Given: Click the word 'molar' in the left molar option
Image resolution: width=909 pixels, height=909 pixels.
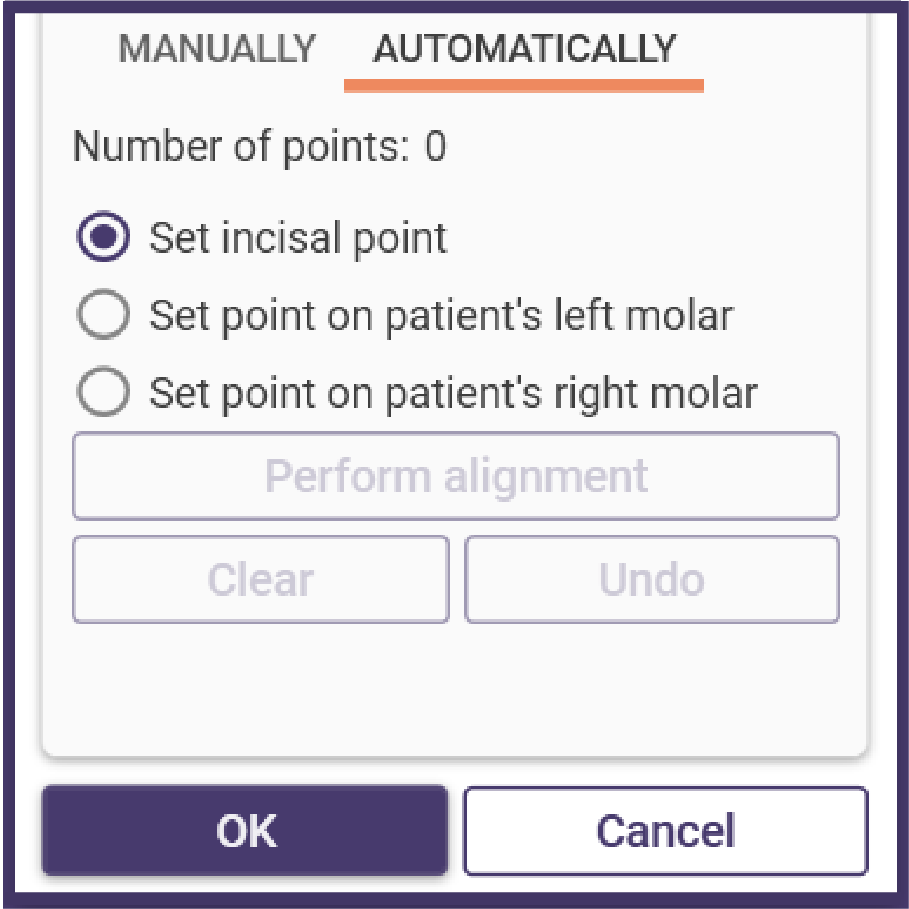Looking at the screenshot, I should (680, 315).
